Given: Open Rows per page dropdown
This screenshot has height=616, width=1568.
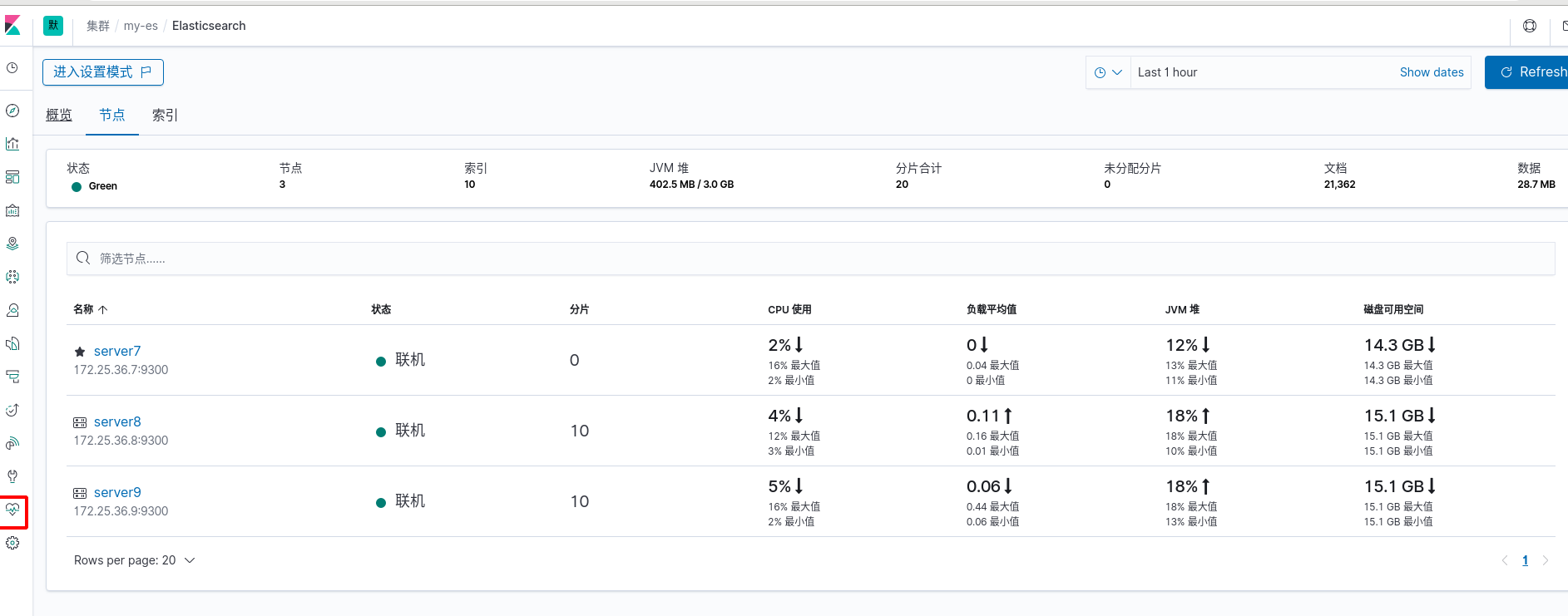Looking at the screenshot, I should point(135,560).
